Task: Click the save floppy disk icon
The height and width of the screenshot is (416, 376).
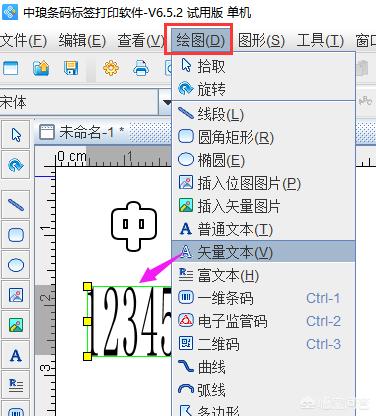Action: click(x=71, y=68)
